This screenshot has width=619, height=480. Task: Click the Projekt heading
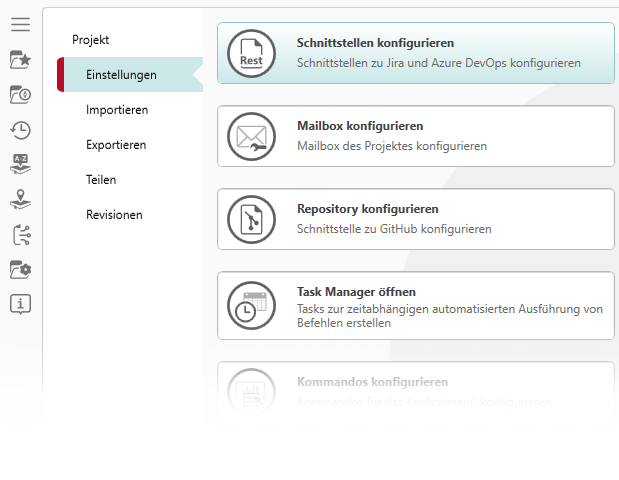click(x=90, y=40)
